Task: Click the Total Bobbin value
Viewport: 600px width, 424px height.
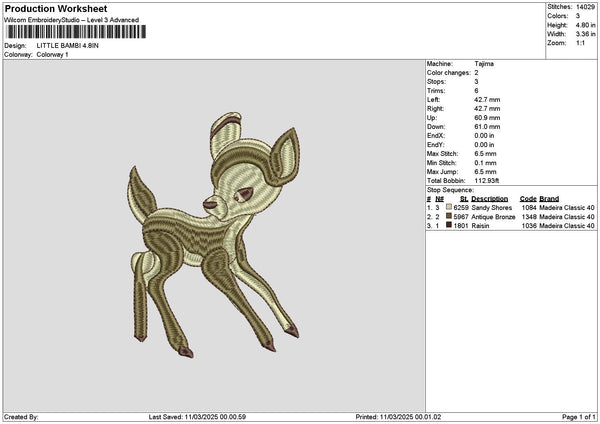Action: point(488,180)
